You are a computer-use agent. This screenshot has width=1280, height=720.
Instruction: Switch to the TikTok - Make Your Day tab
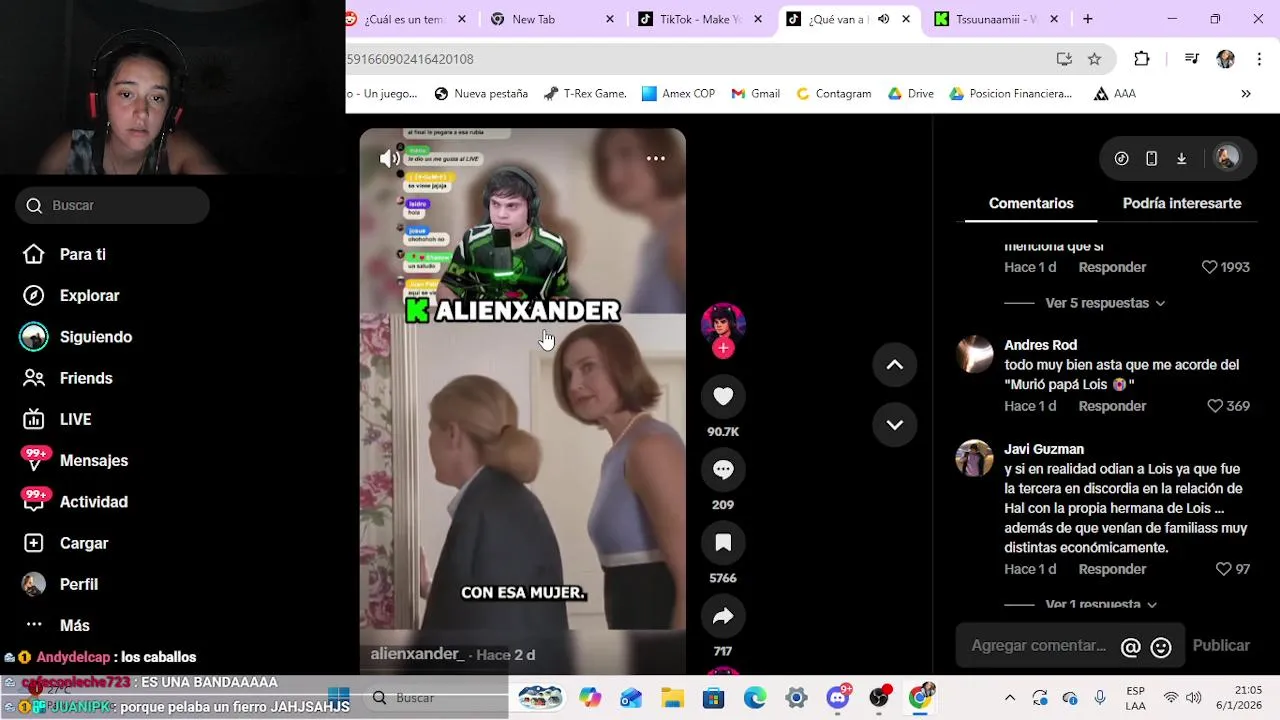[702, 19]
